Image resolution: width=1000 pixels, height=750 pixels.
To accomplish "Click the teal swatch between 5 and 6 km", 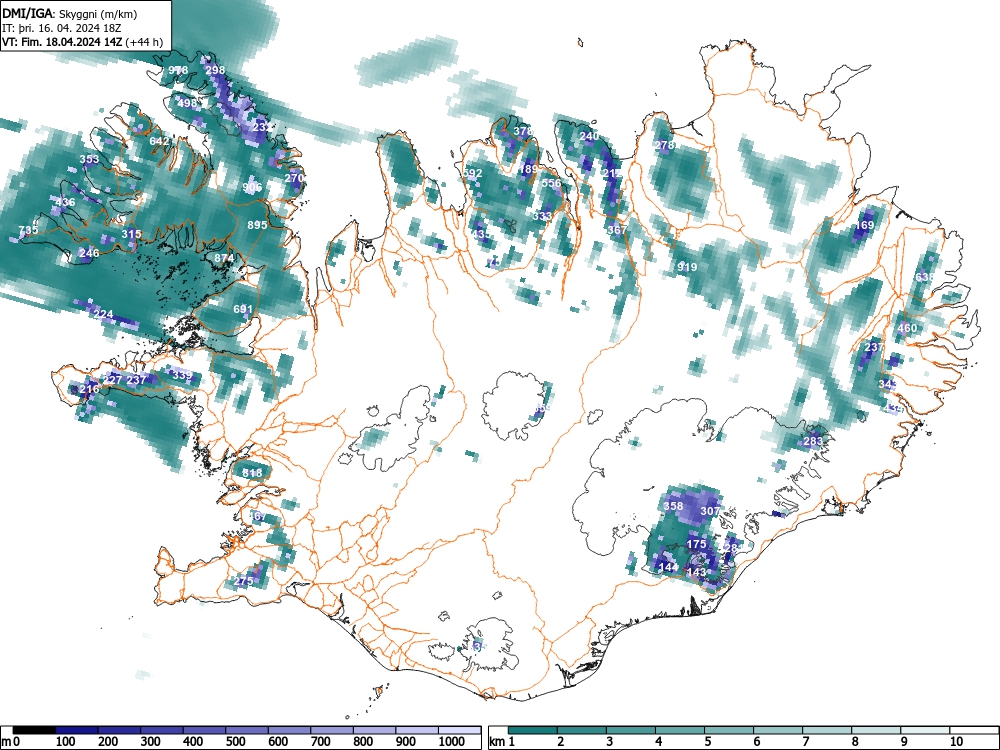I will pos(728,730).
